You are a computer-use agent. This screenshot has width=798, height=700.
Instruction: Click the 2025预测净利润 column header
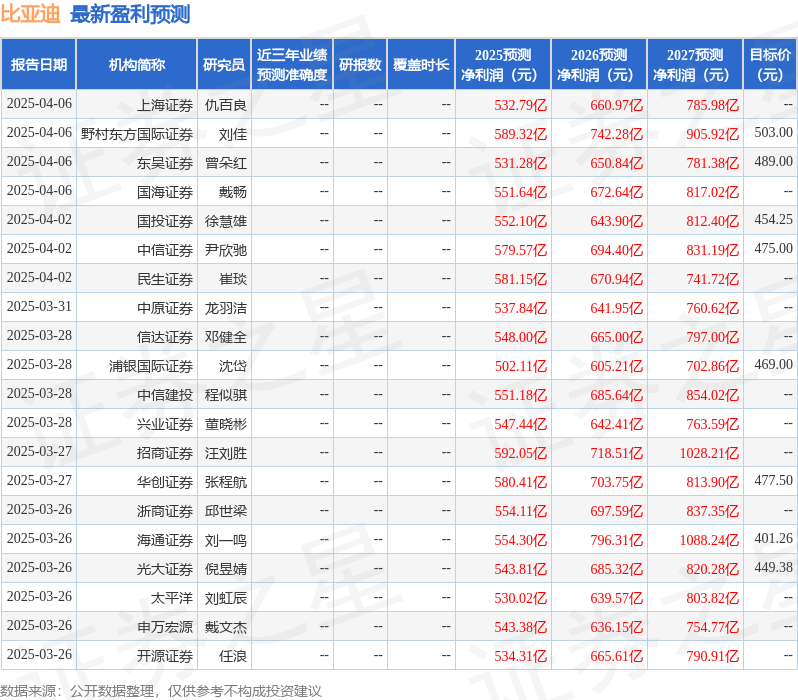point(503,64)
